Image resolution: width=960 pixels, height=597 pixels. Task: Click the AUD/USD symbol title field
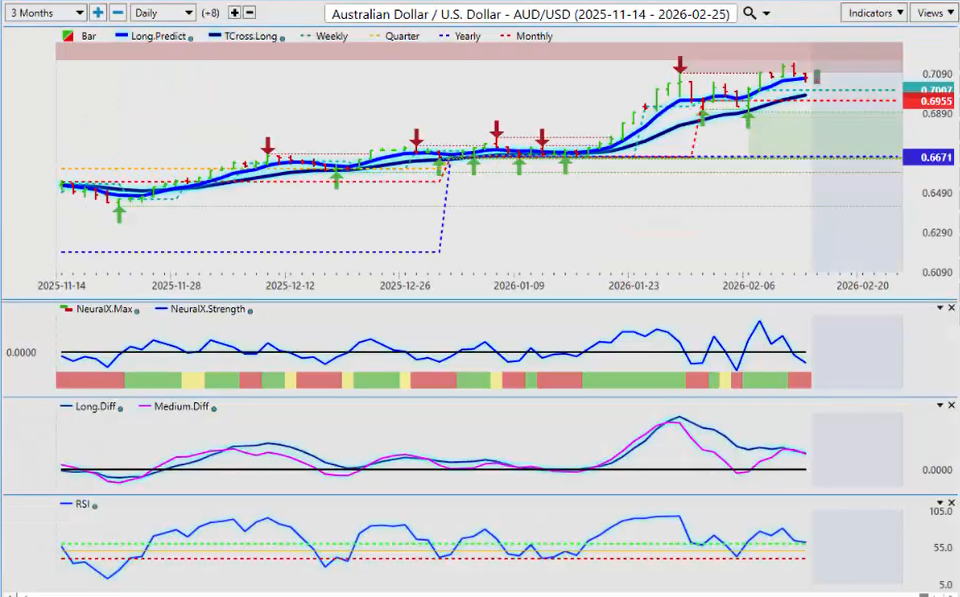530,13
